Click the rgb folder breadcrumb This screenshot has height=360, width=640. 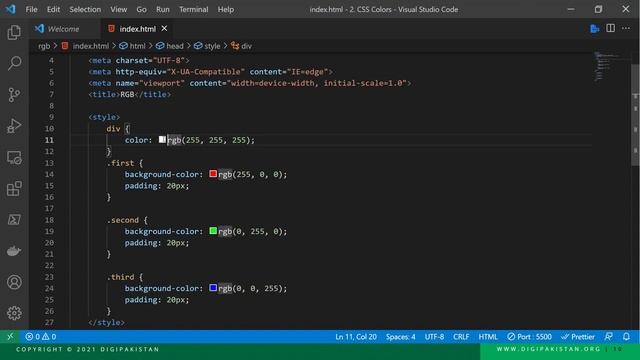coord(44,46)
